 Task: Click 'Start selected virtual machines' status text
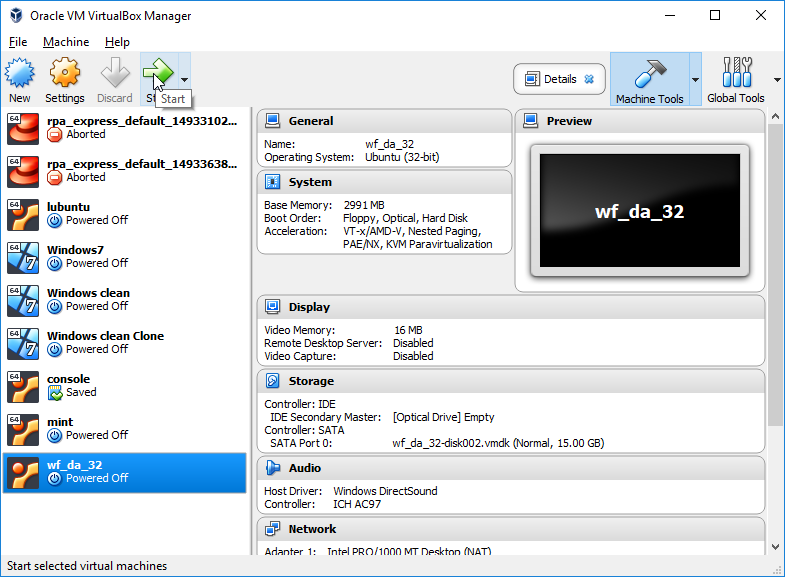(87, 566)
